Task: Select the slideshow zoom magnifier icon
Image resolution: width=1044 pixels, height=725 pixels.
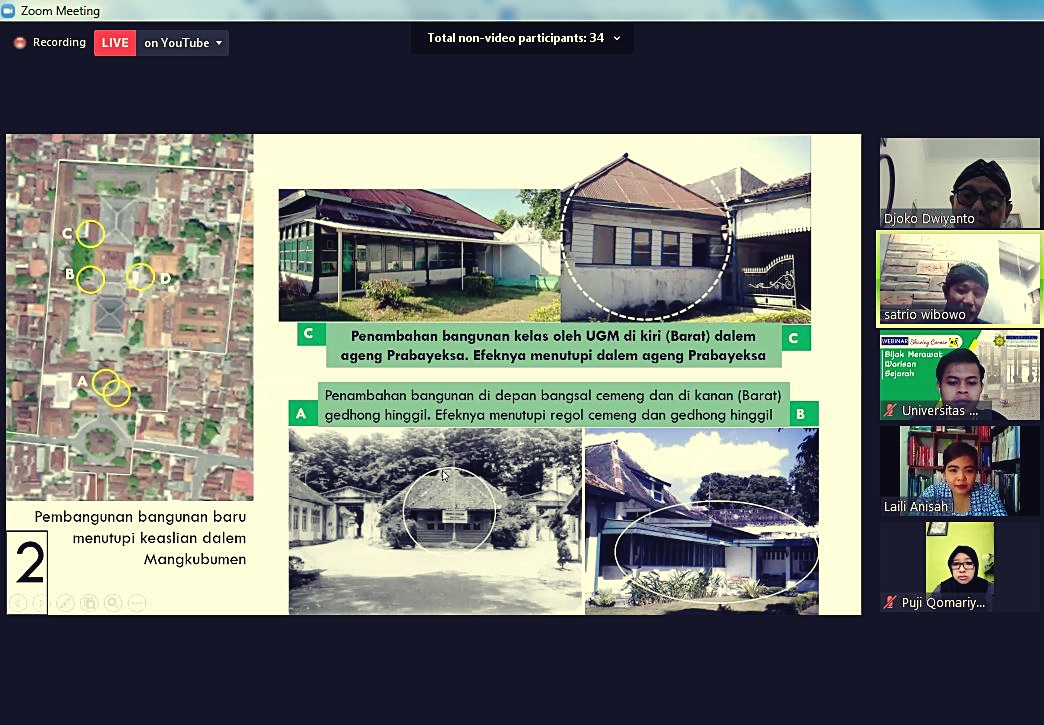Action: [x=113, y=603]
